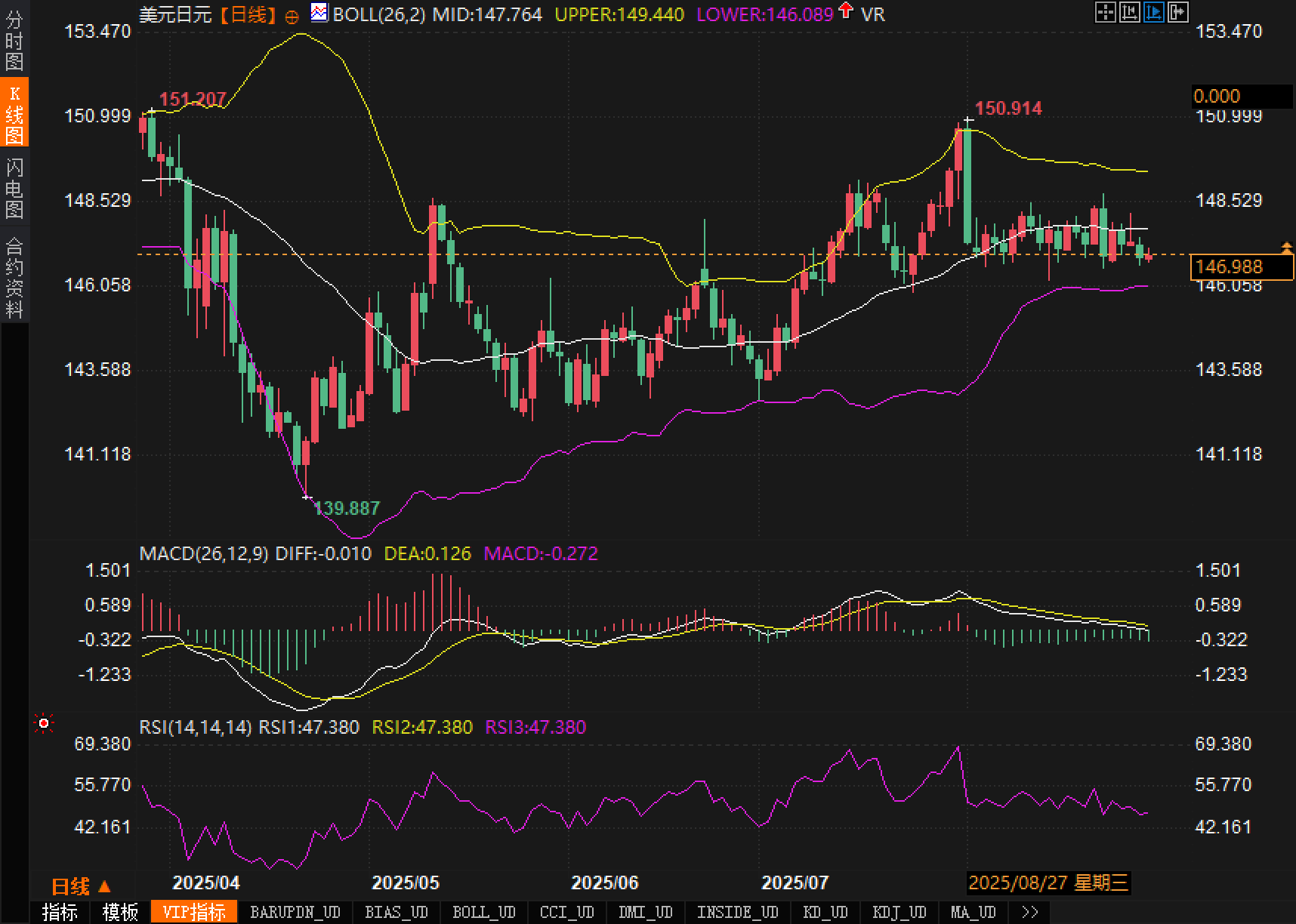Click the orange arrow marker above 146.988 price
The height and width of the screenshot is (924, 1296).
pyautogui.click(x=1286, y=248)
